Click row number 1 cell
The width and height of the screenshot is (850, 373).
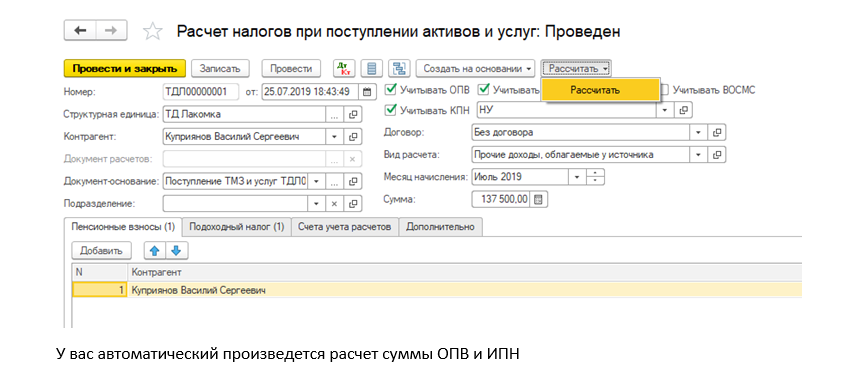coord(100,291)
